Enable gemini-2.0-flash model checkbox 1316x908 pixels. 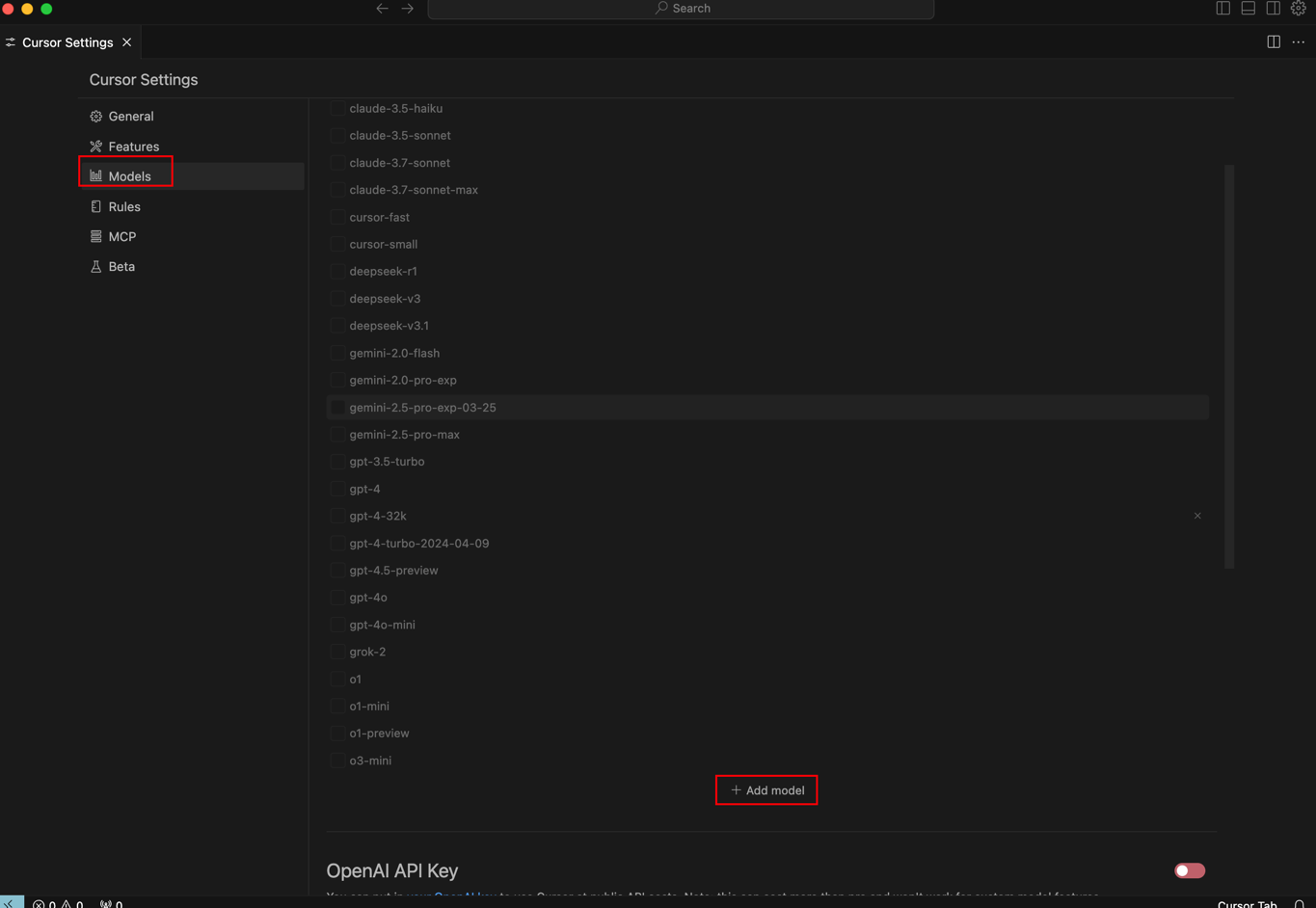(337, 354)
